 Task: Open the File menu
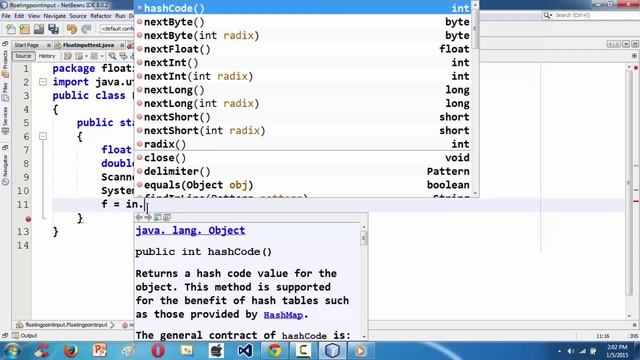point(6,16)
